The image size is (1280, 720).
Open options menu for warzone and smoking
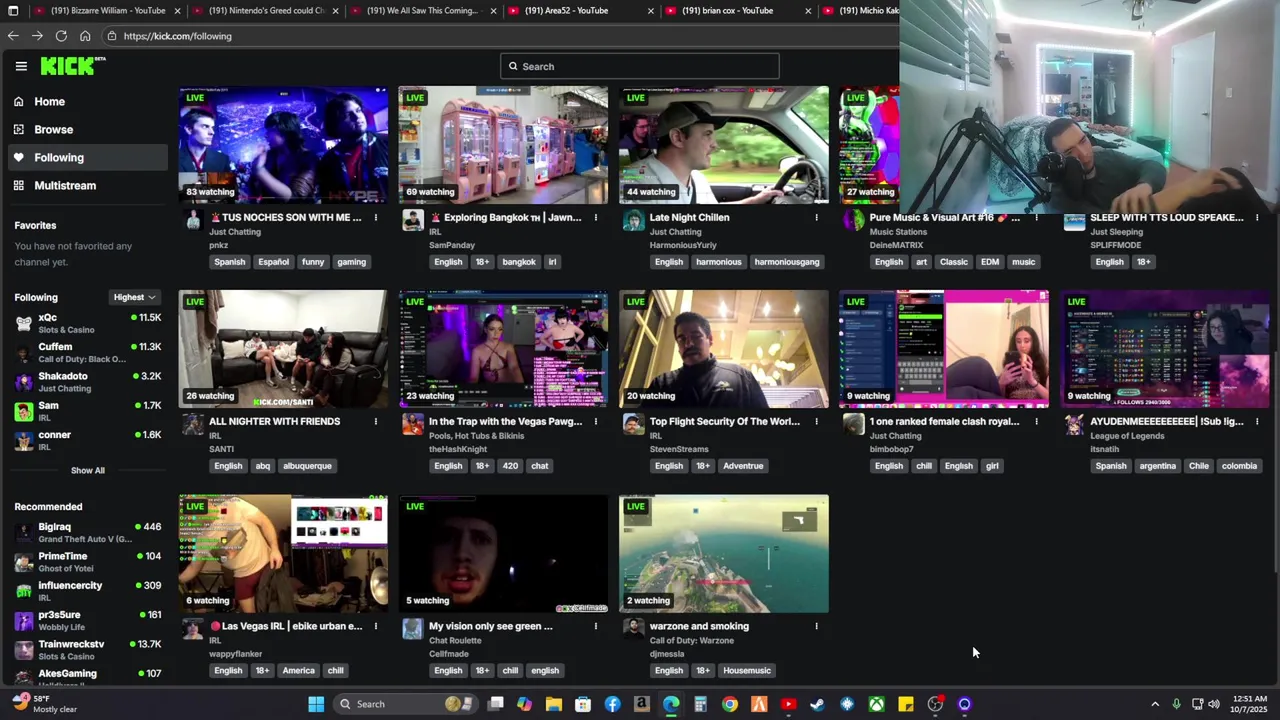coord(816,626)
